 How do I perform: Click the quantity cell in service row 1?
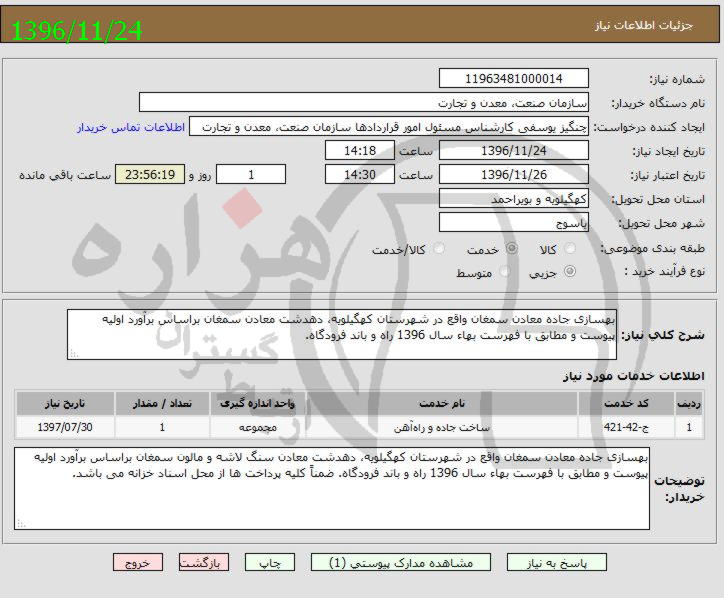(x=162, y=427)
